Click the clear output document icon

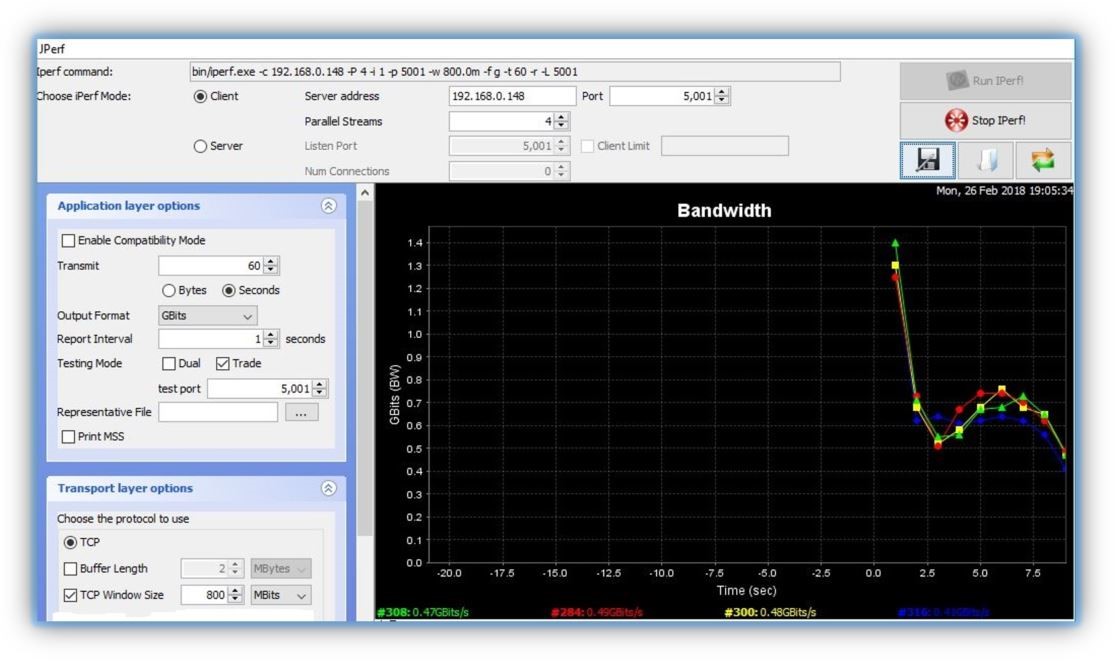(984, 159)
